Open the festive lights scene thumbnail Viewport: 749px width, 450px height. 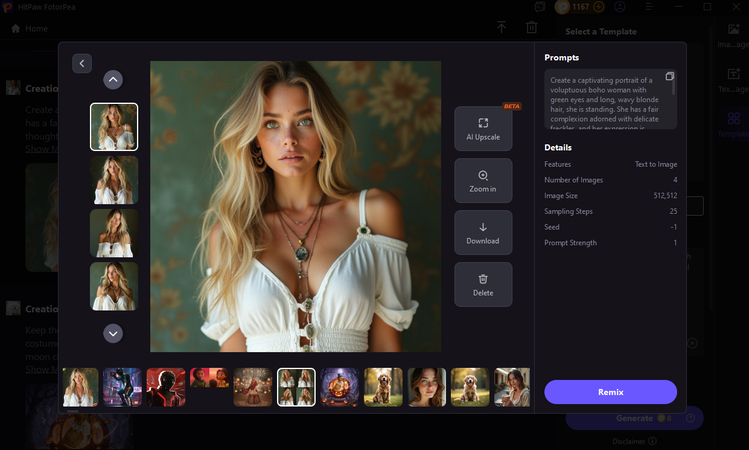coord(253,387)
